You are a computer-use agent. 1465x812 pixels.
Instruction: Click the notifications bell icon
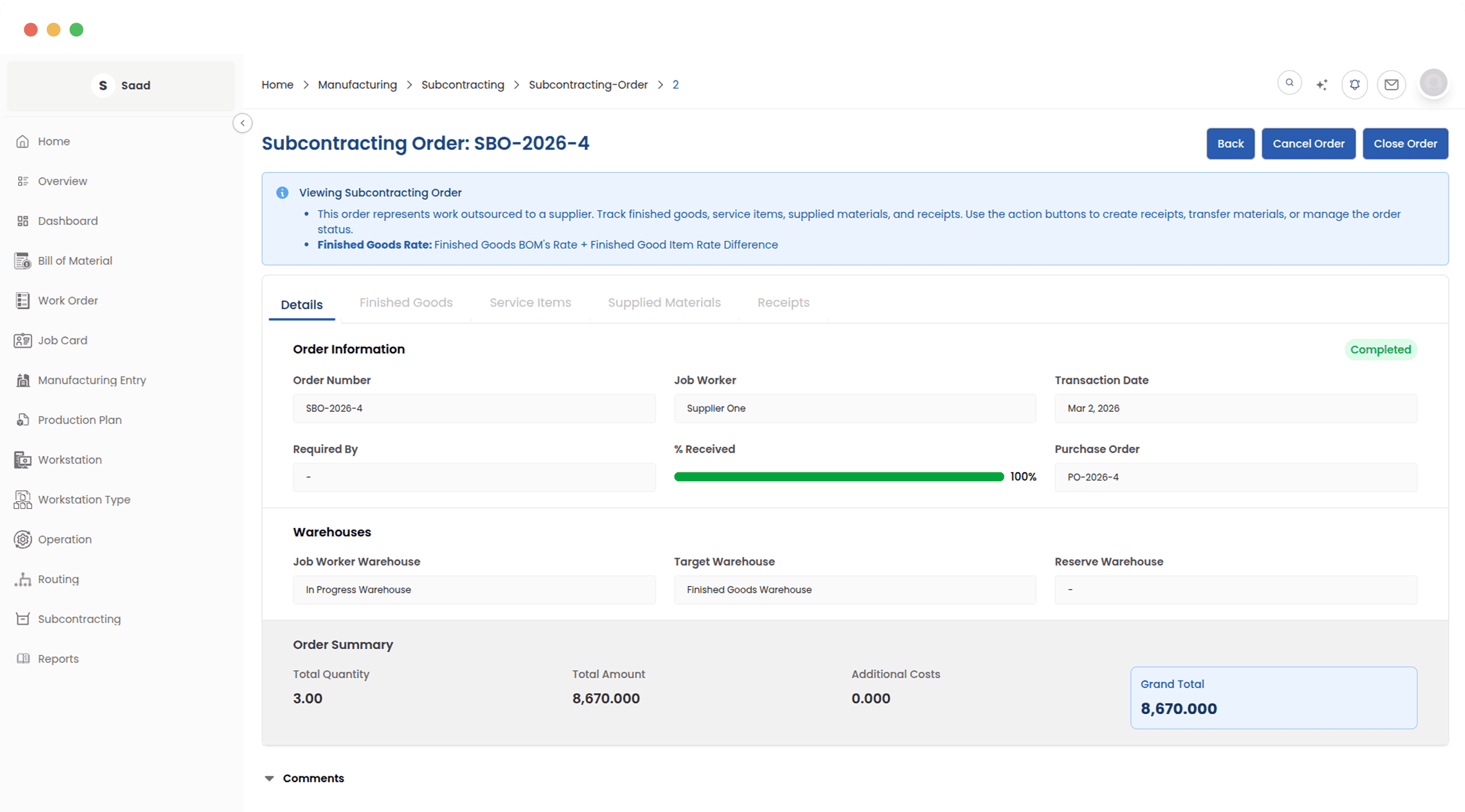coord(1355,84)
